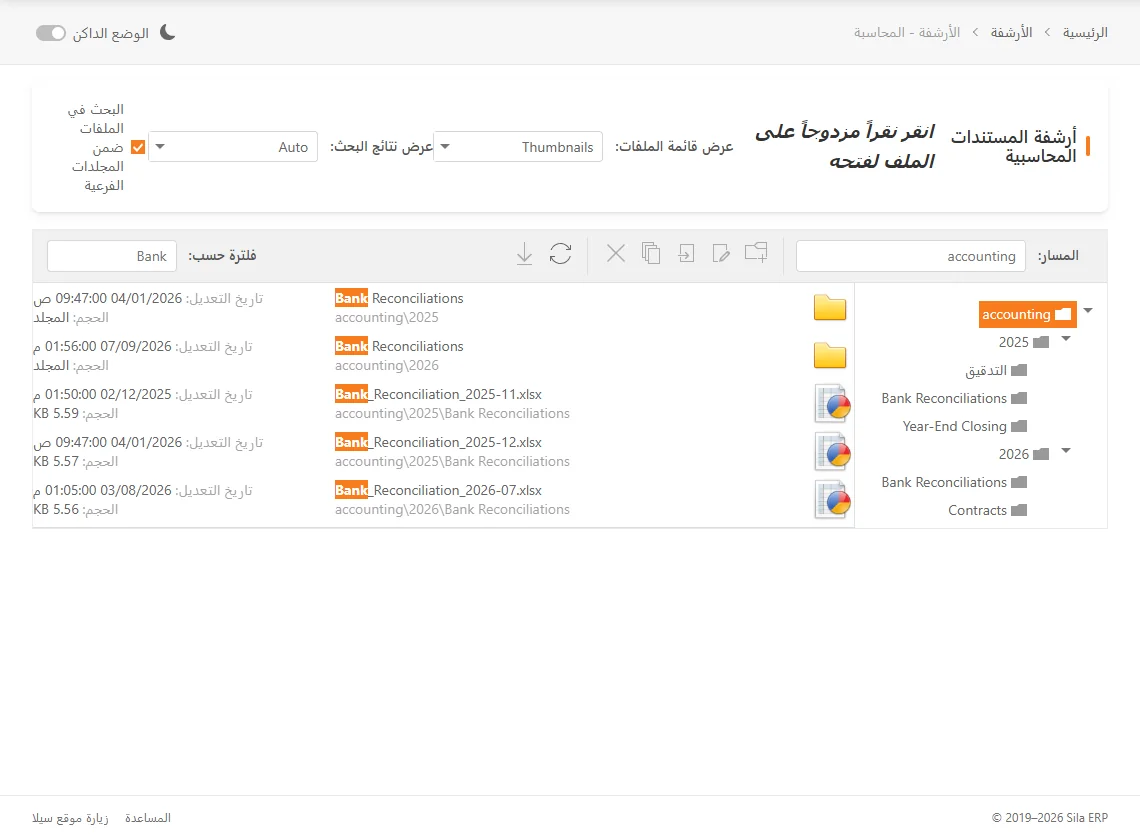The image size is (1140, 840).
Task: Click folder glyph beside Contracts tree node
Action: click(x=1019, y=511)
